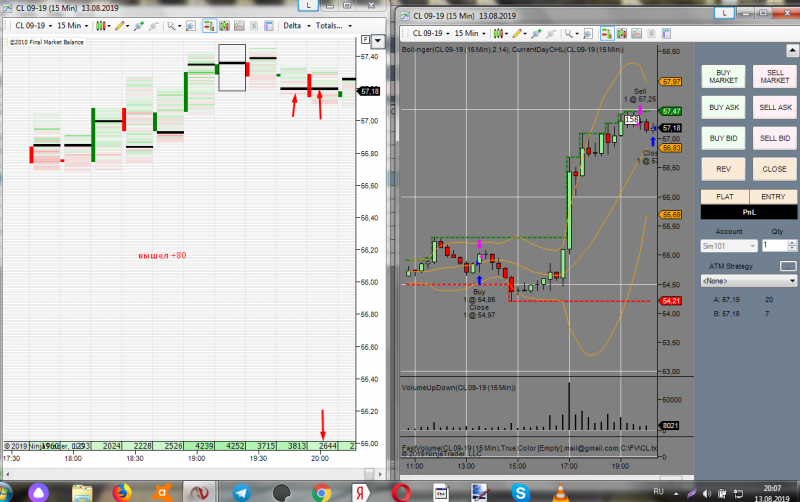
Task: Click the scroll up arrow in Chart Trader panel
Action: [792, 51]
